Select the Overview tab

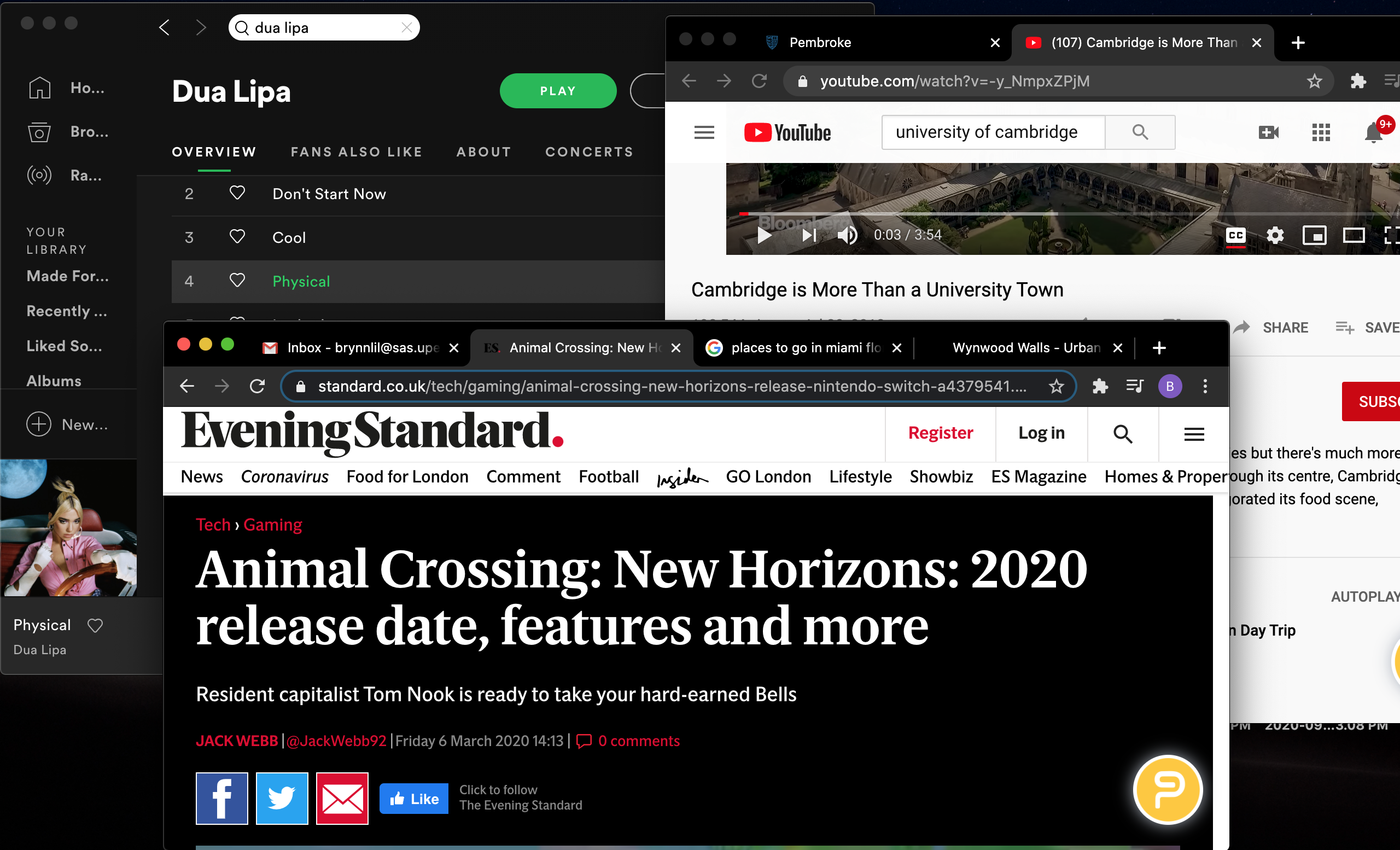pos(214,152)
